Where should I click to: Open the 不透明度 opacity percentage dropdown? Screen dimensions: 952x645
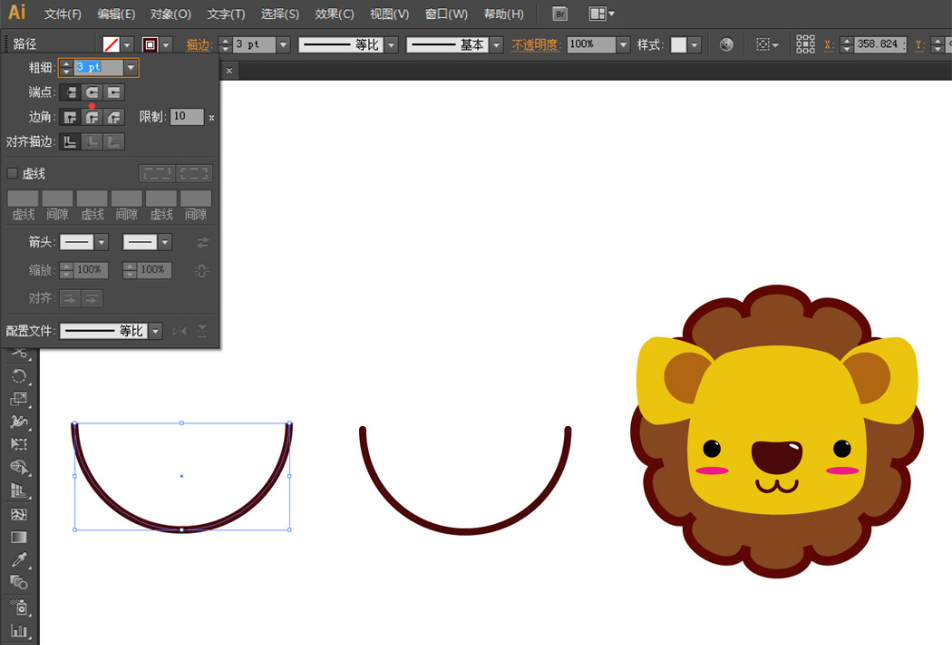click(623, 45)
